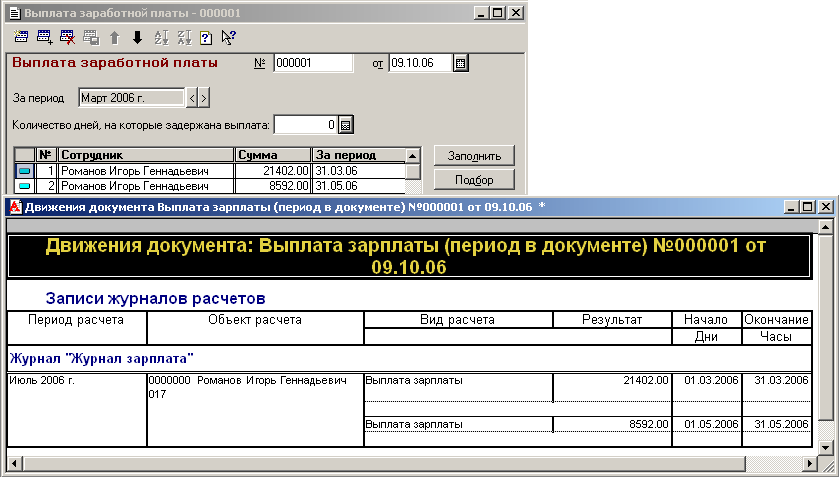Image resolution: width=839 pixels, height=477 pixels.
Task: Click the document number field 000001
Action: [313, 63]
